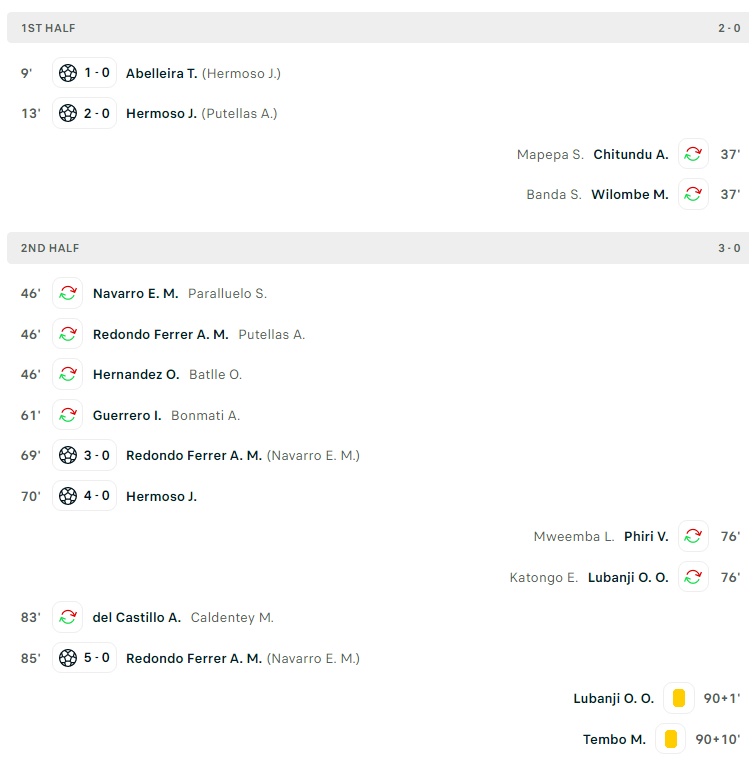Click substitution icon next to Hernandez O.
The height and width of the screenshot is (759, 749).
click(68, 374)
